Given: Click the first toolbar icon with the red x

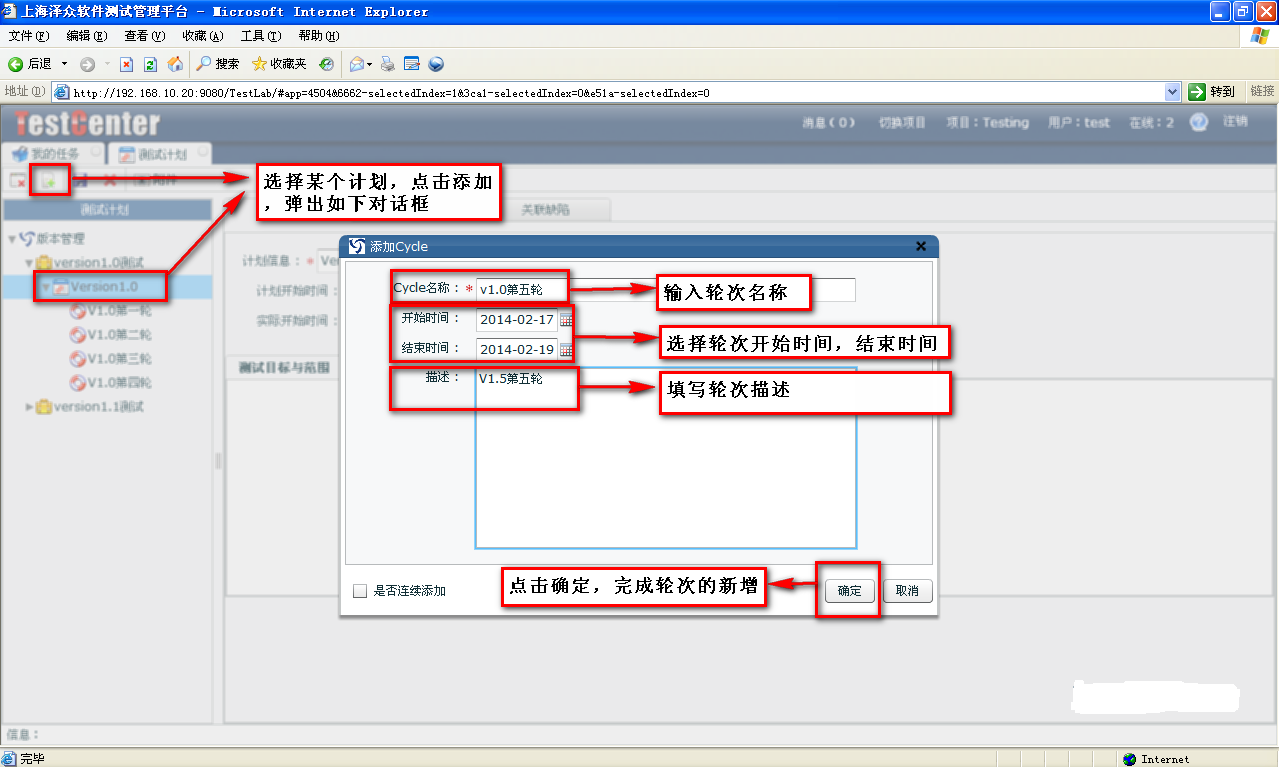Looking at the screenshot, I should [x=17, y=181].
